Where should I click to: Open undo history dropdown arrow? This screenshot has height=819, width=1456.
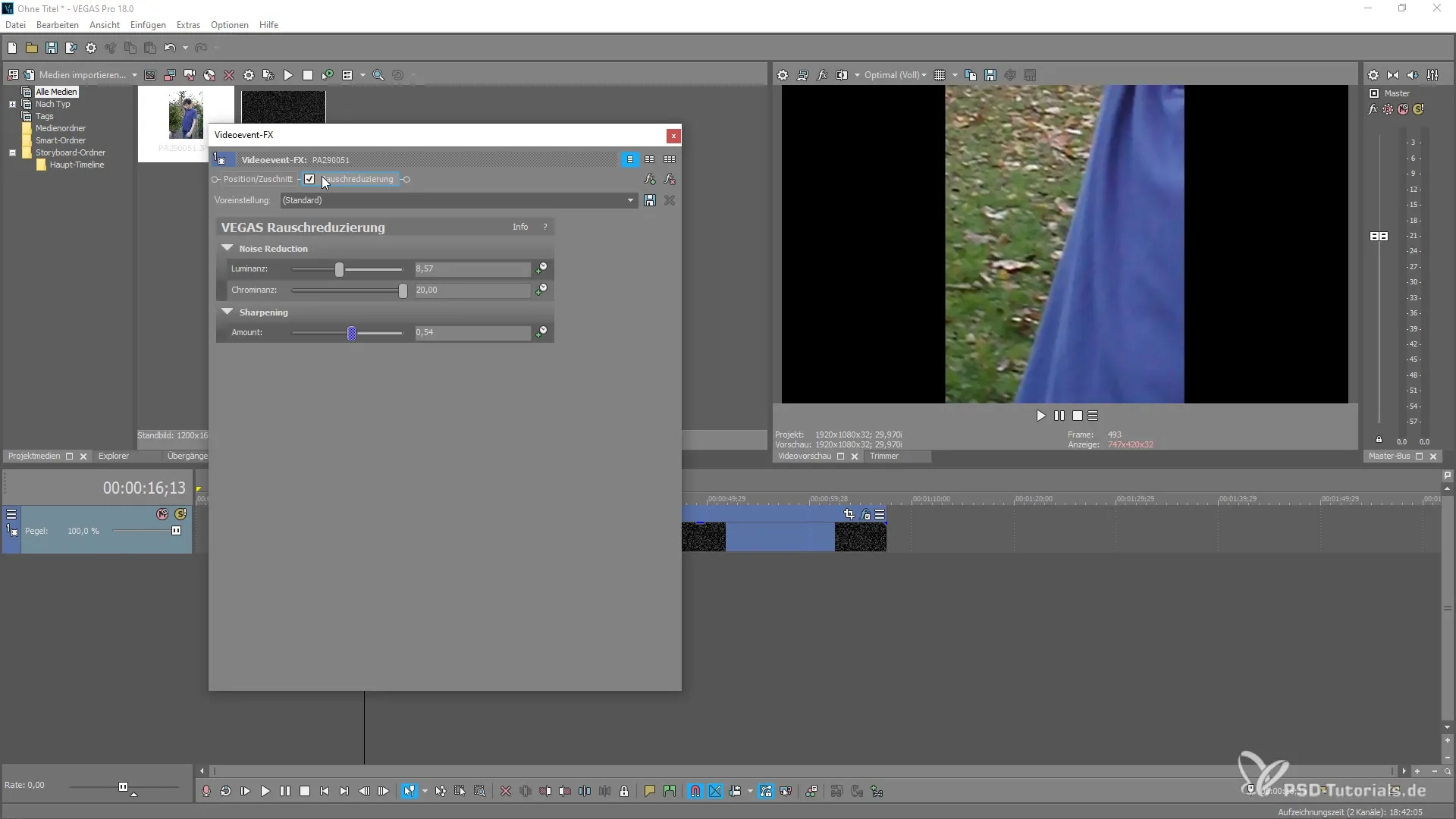tap(185, 48)
